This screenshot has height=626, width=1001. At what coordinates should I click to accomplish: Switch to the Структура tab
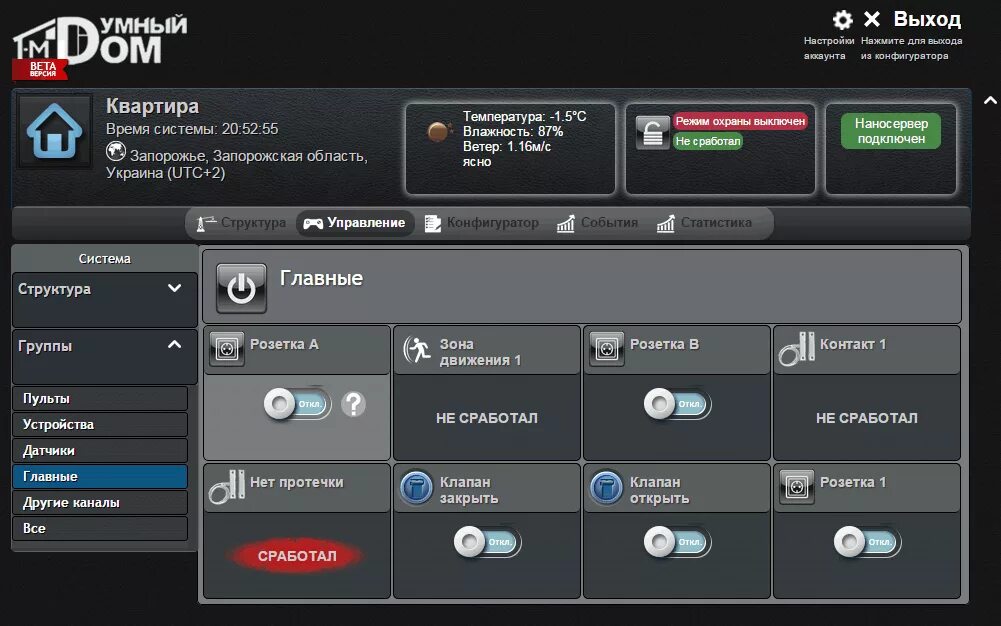click(242, 223)
